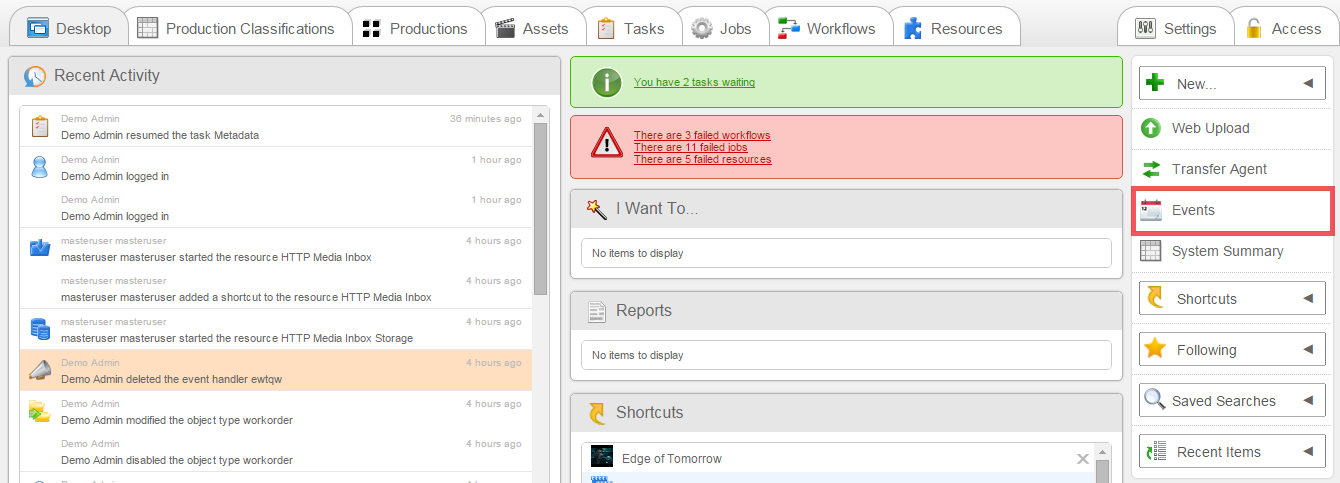The height and width of the screenshot is (483, 1340).
Task: Switch to the Productions tab
Action: (x=416, y=28)
